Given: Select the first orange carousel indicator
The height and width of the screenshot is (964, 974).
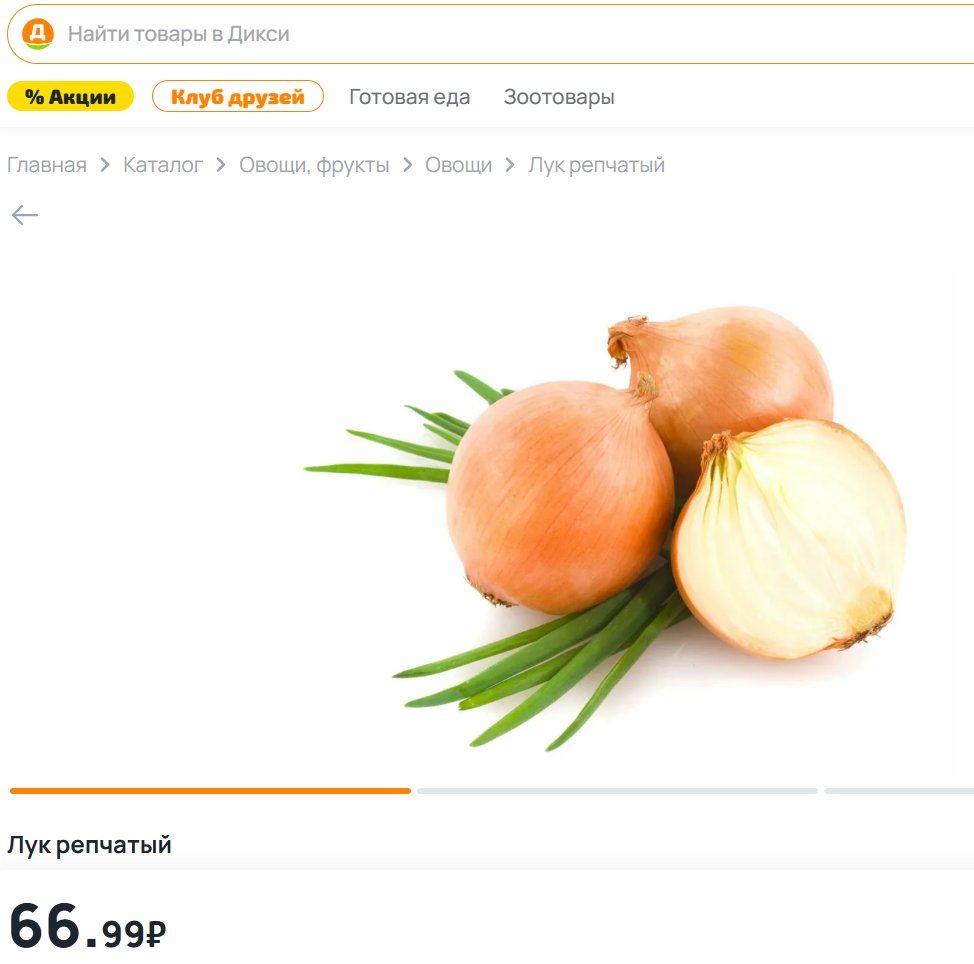Looking at the screenshot, I should pos(211,791).
